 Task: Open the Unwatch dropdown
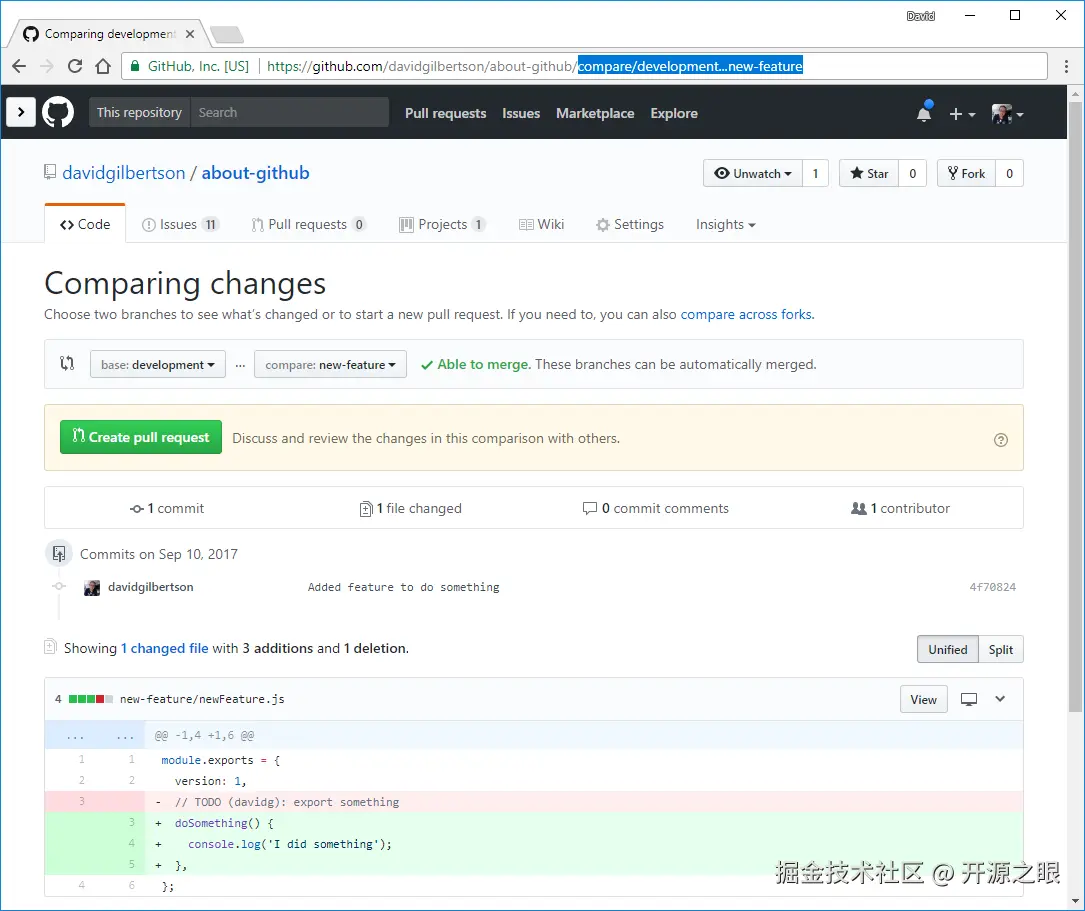coord(753,174)
